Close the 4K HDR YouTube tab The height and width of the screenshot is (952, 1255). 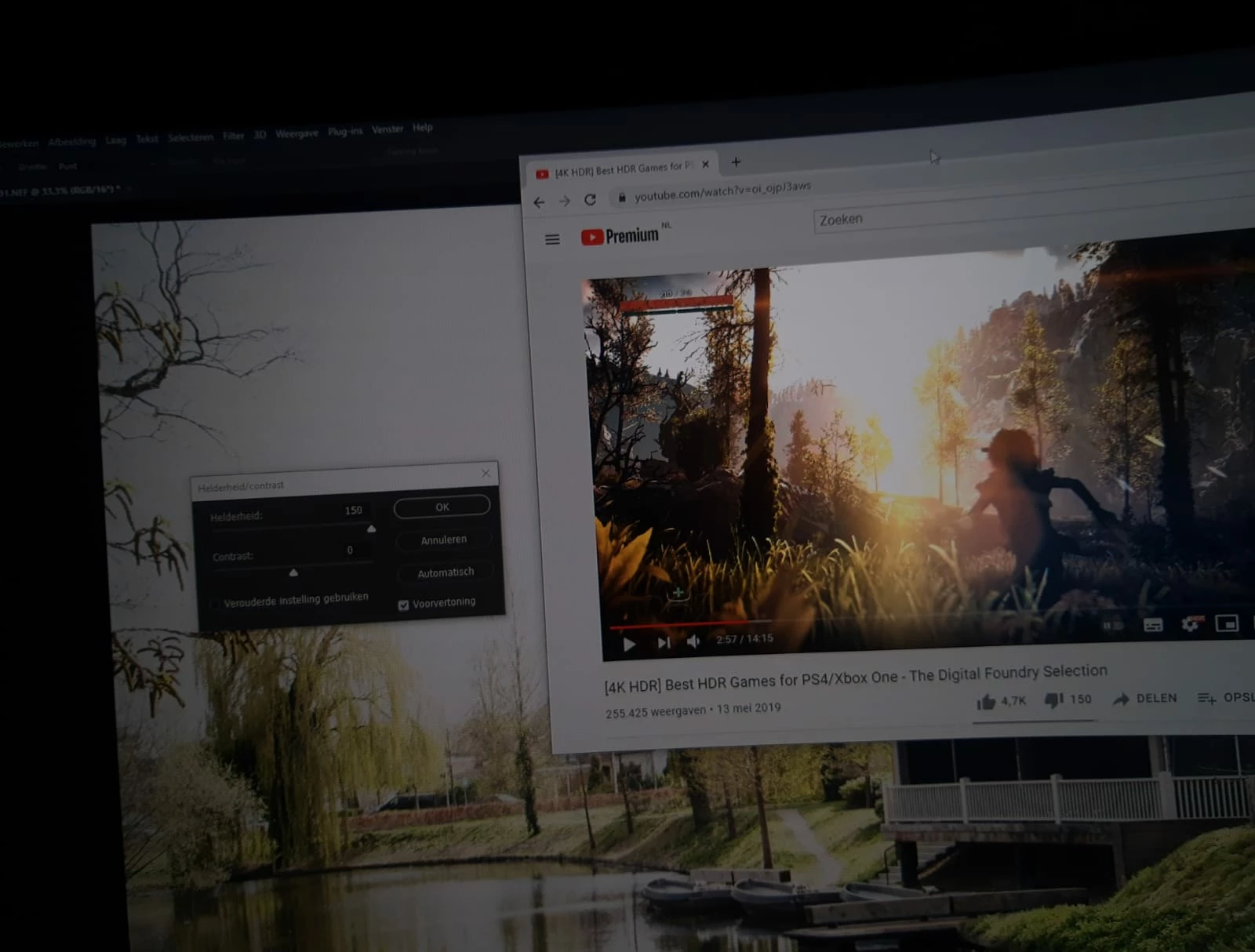coord(705,165)
